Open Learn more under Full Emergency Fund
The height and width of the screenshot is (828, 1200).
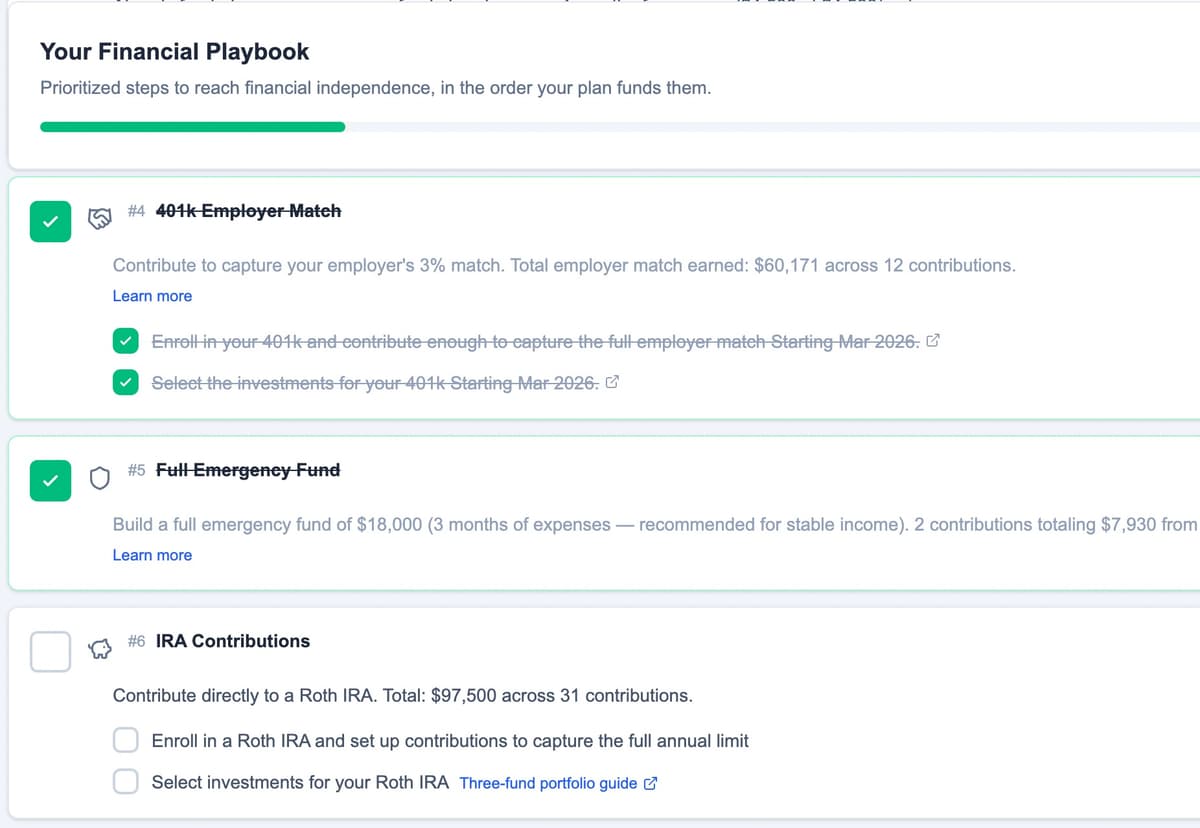click(x=152, y=554)
